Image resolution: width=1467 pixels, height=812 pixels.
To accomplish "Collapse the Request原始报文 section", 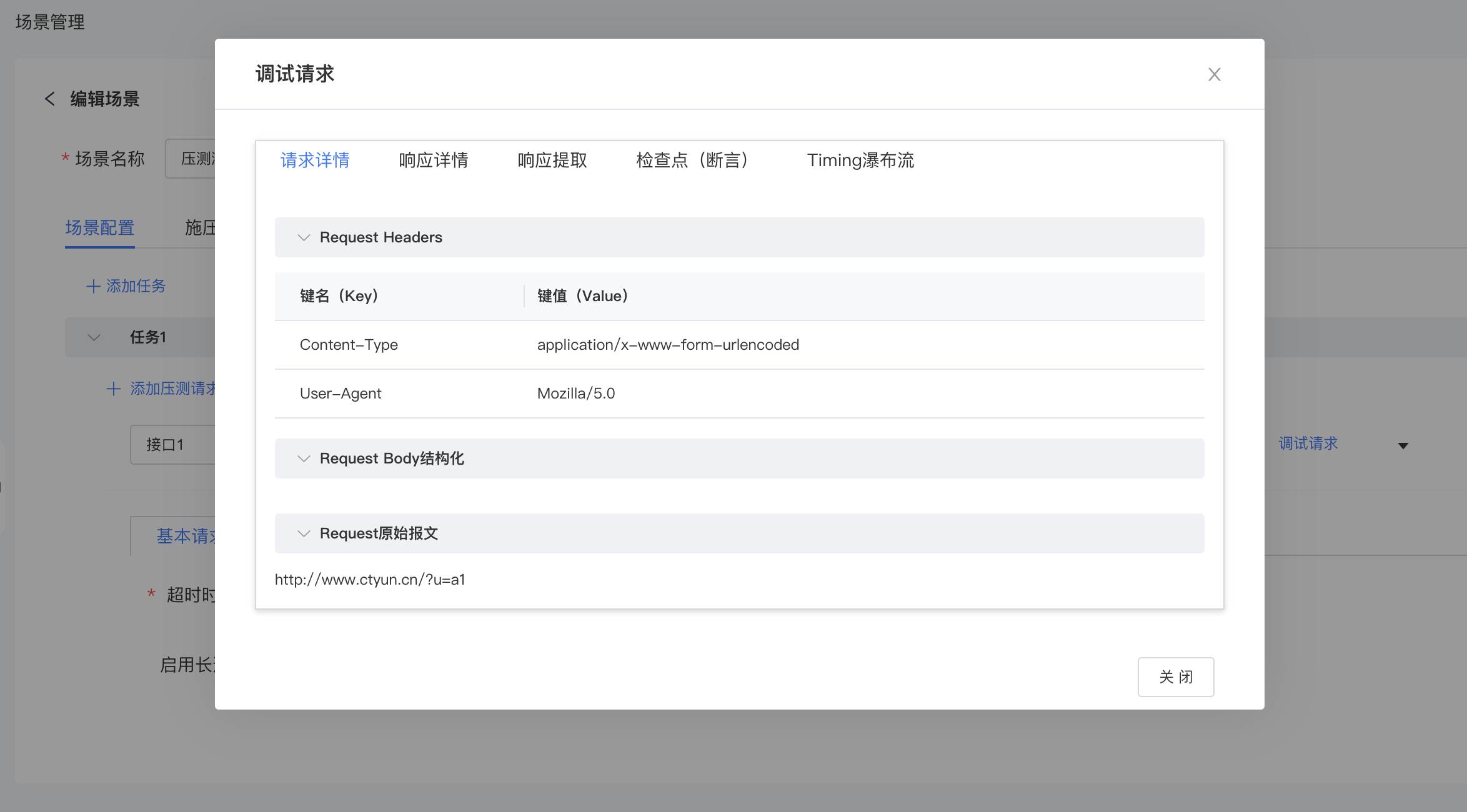I will pos(304,533).
